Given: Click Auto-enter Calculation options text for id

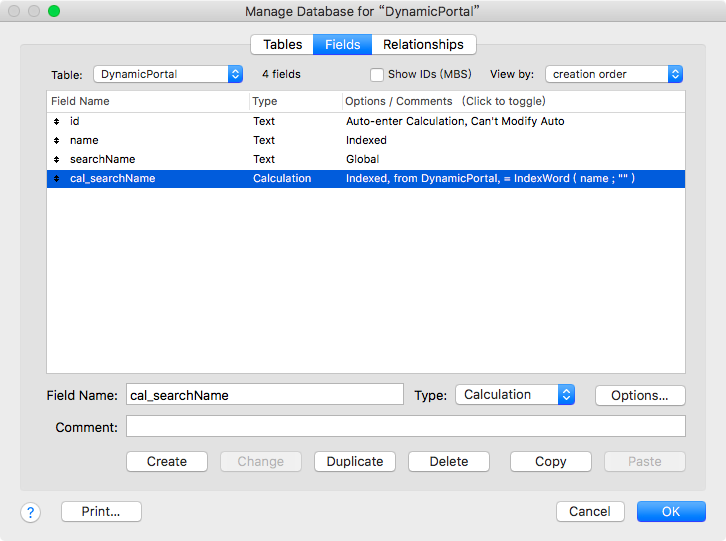Looking at the screenshot, I should point(455,121).
